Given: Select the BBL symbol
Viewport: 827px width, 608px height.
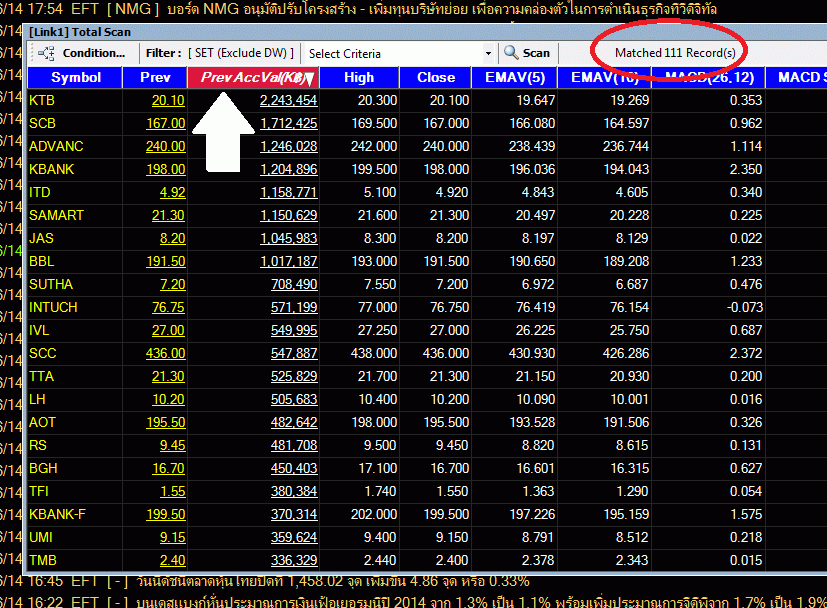Looking at the screenshot, I should coord(42,262).
